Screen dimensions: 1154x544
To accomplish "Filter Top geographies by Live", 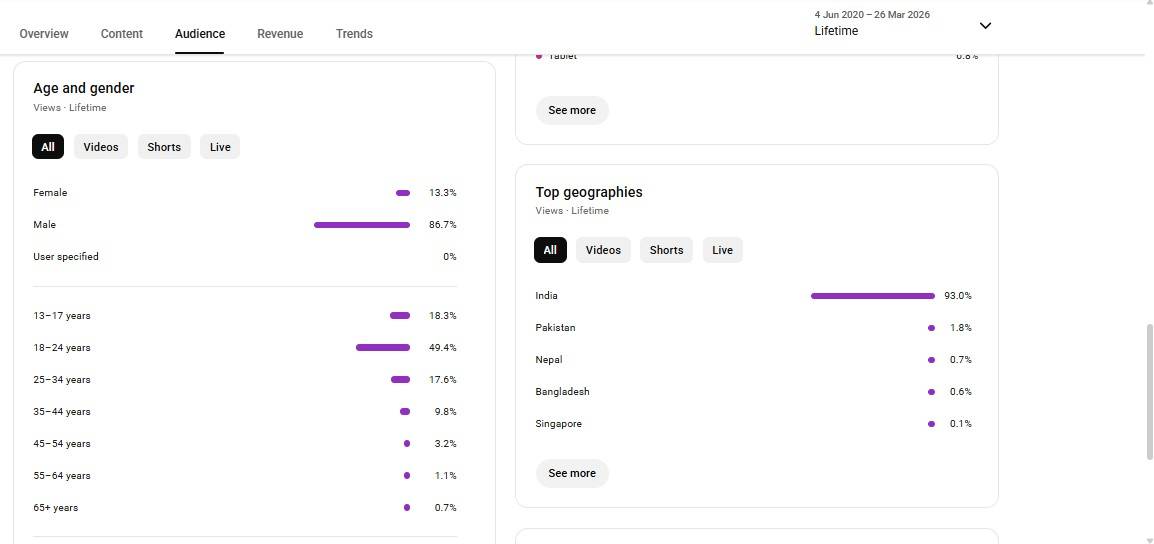I will (722, 250).
